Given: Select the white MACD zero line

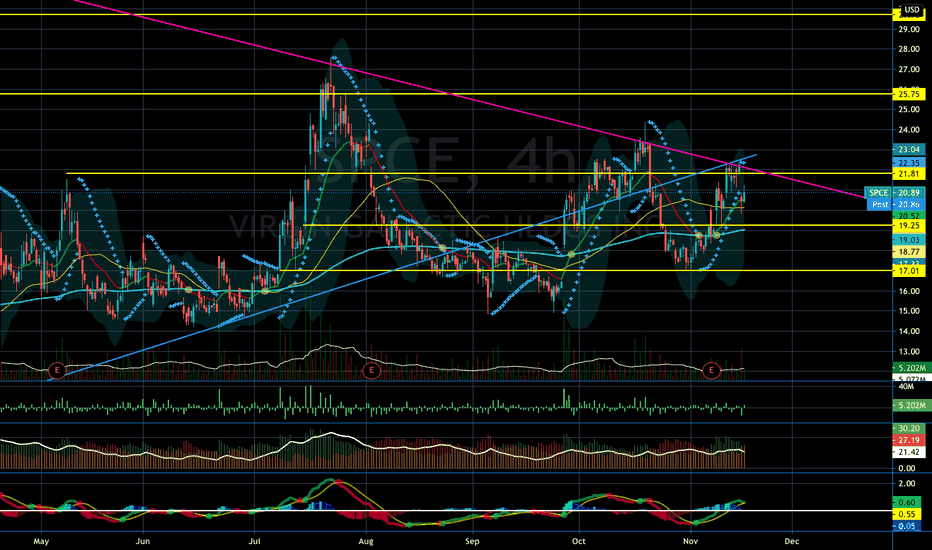Looking at the screenshot, I should coord(446,511).
